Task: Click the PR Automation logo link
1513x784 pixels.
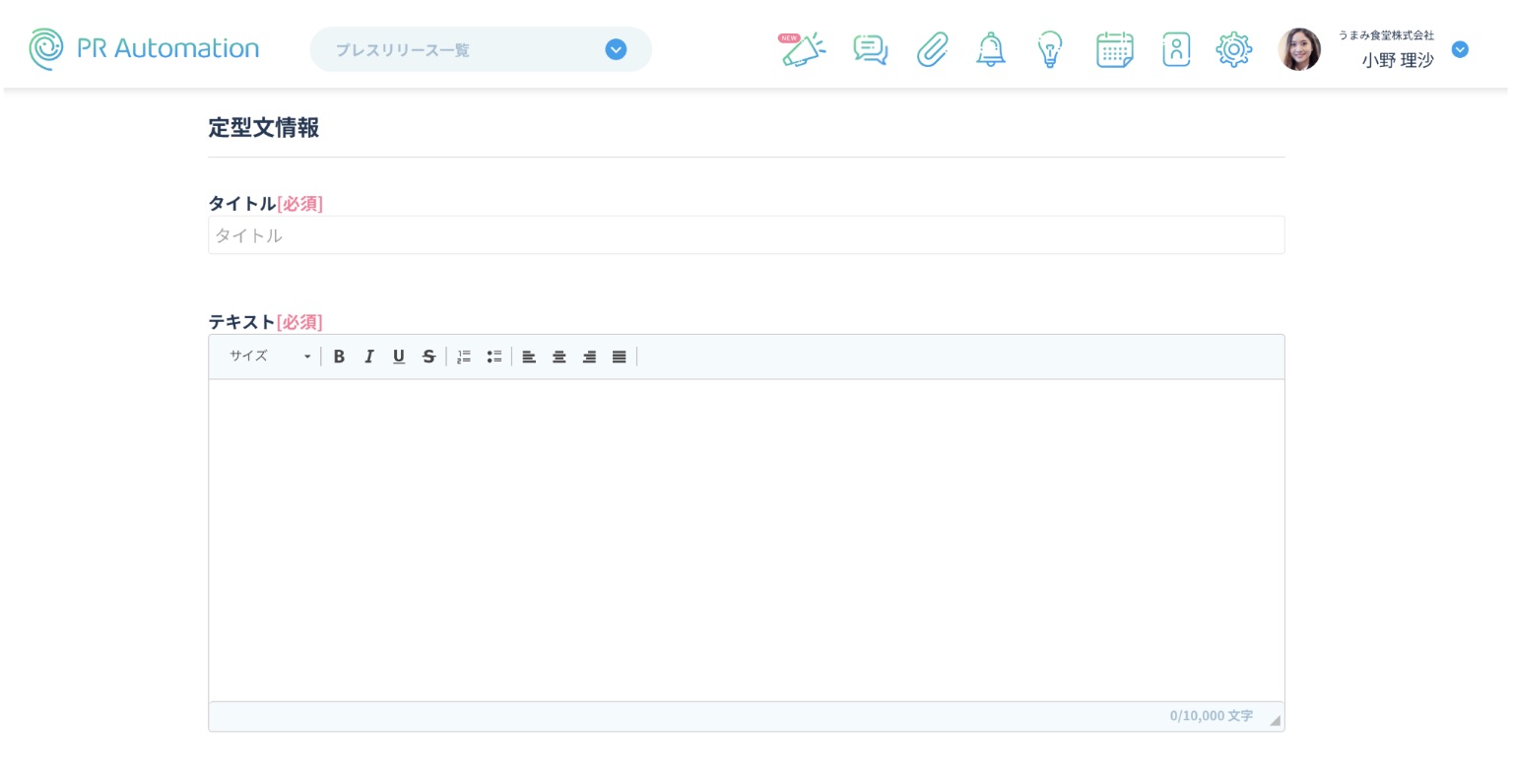Action: point(145,49)
